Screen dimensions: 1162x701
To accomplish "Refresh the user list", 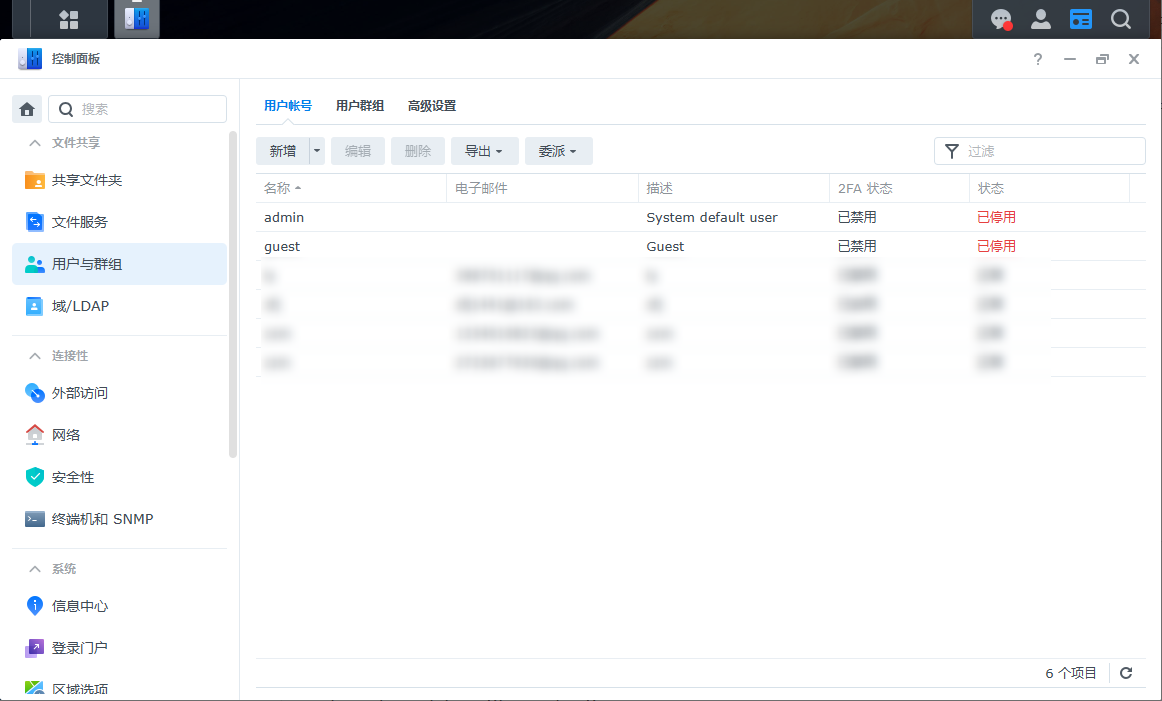I will (1126, 673).
